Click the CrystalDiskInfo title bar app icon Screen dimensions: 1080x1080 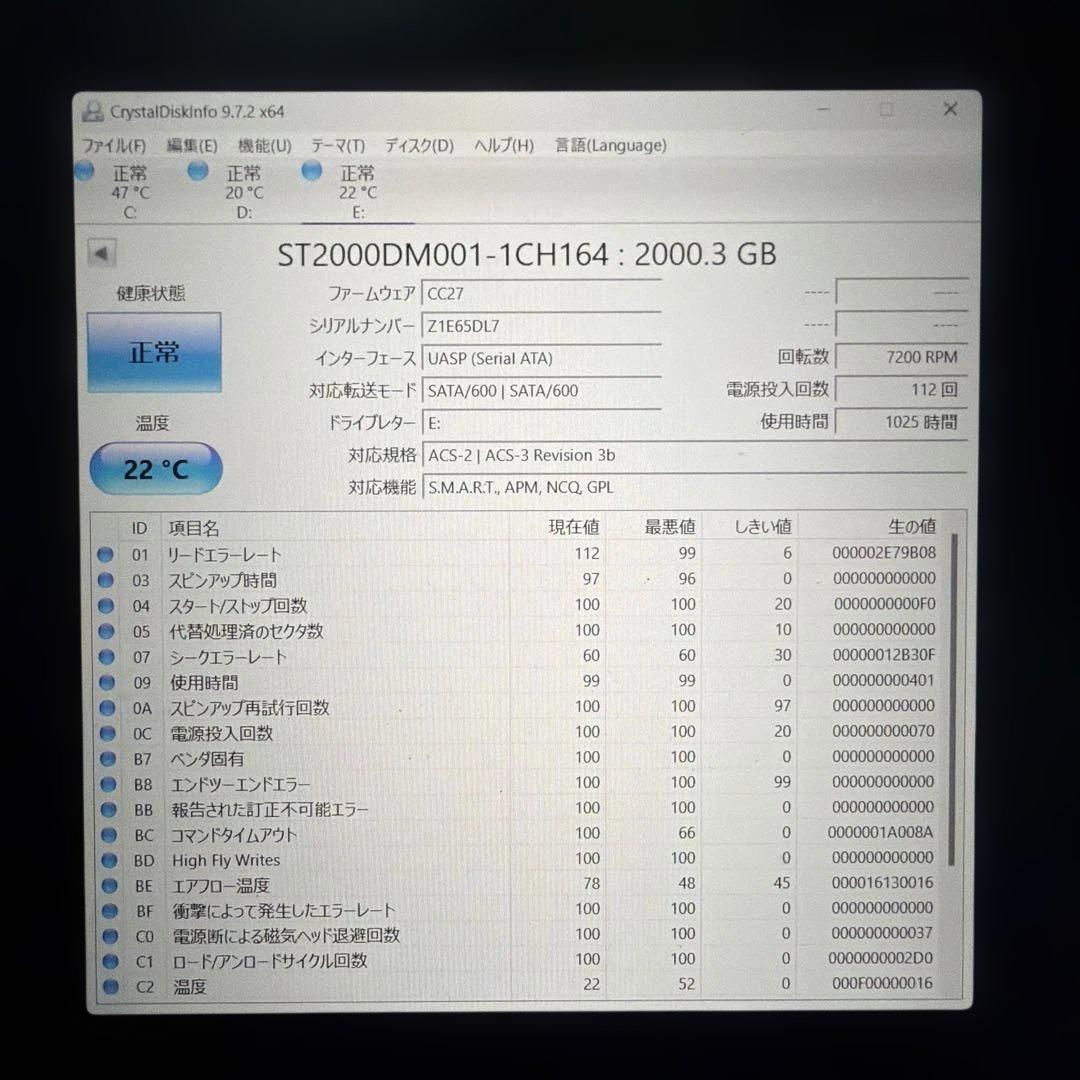92,112
